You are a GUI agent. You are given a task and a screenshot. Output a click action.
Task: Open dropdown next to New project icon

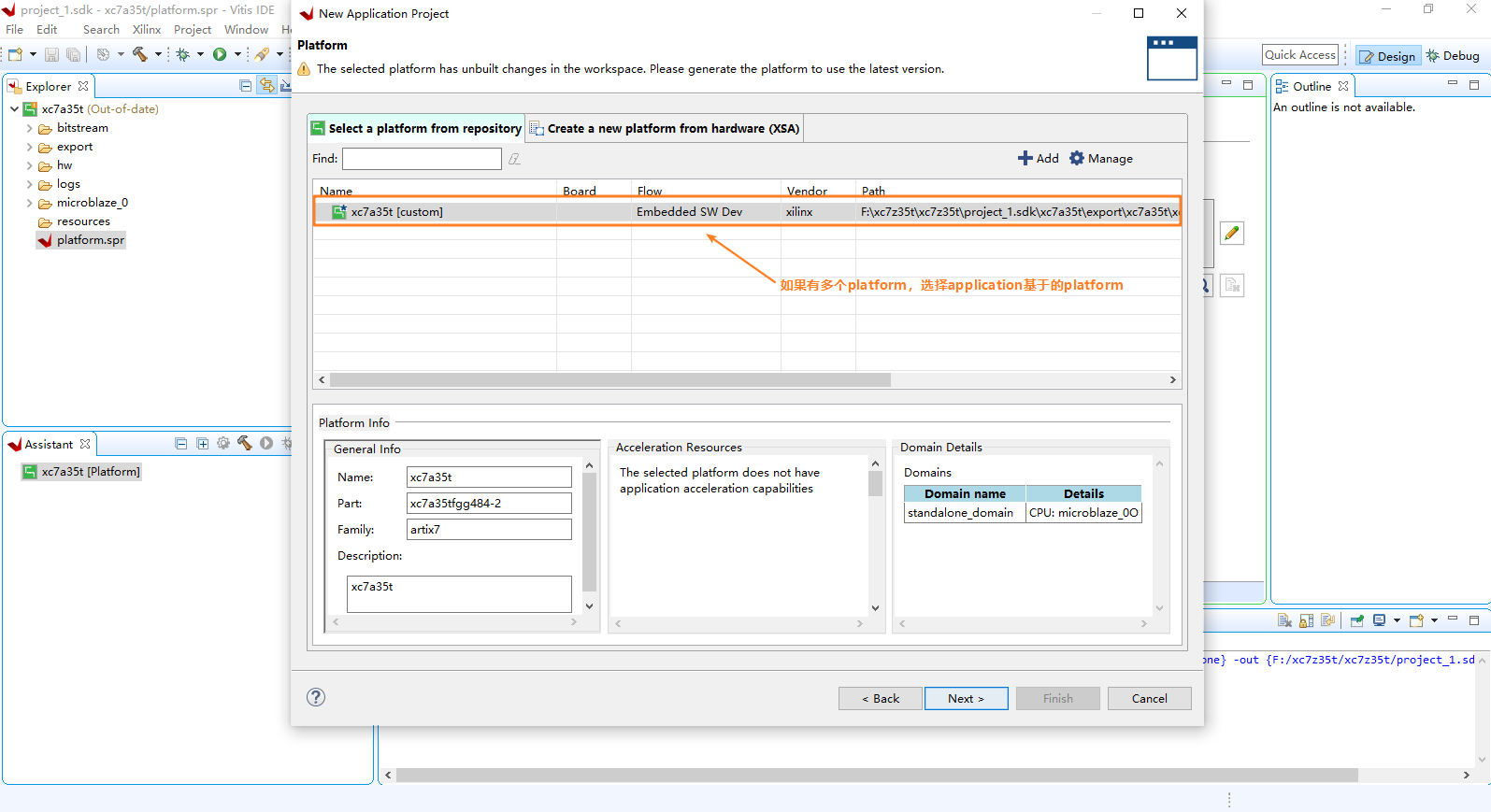pos(33,54)
